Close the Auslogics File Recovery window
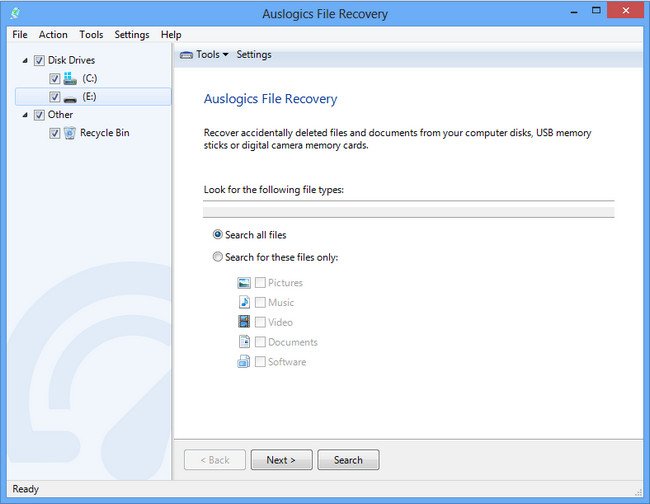This screenshot has width=650, height=504. 626,10
